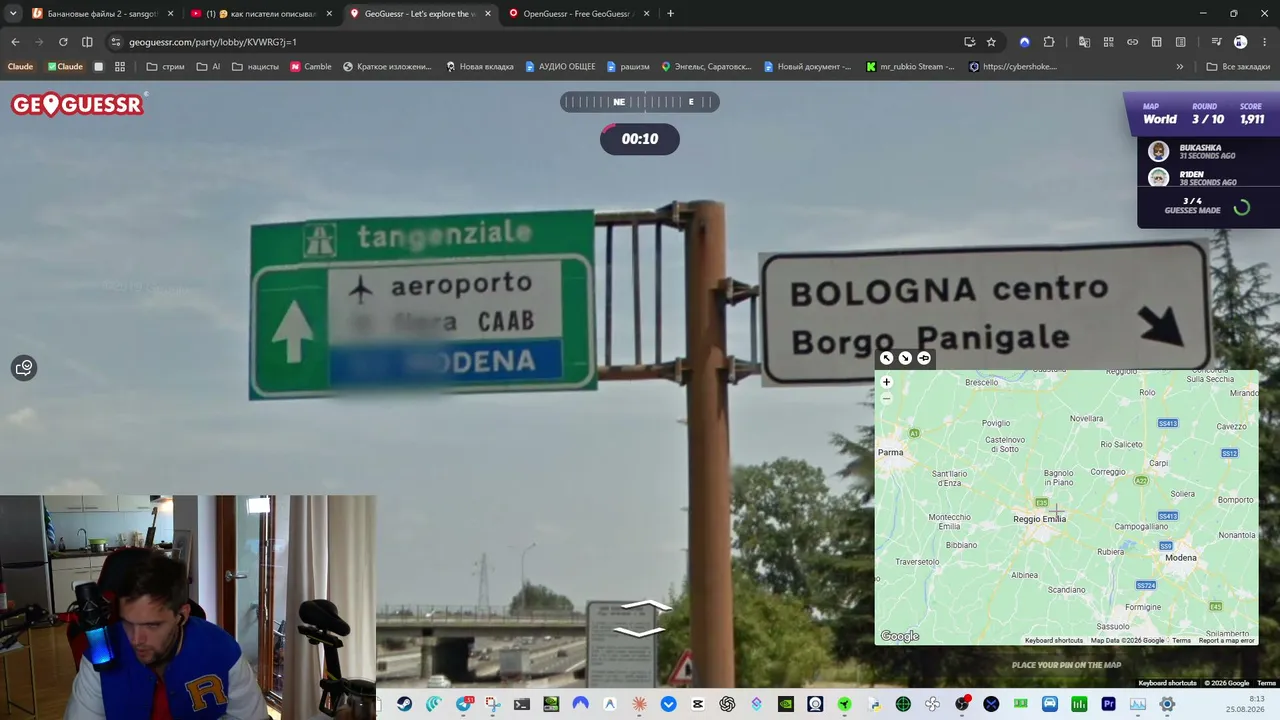Open the Краткое изложение bookmark
Image resolution: width=1280 pixels, height=720 pixels.
pyautogui.click(x=386, y=67)
